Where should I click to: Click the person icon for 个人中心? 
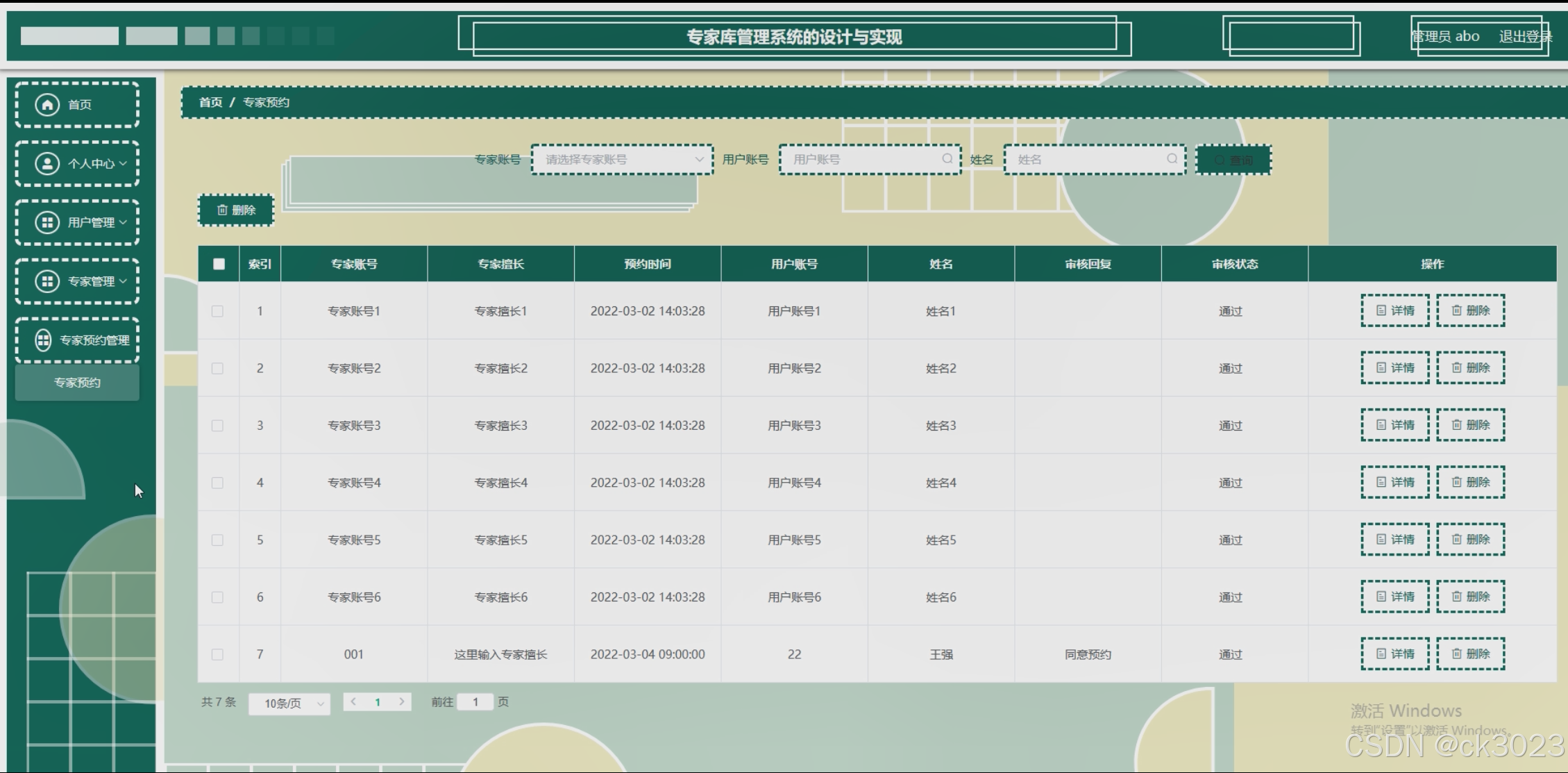pos(47,164)
